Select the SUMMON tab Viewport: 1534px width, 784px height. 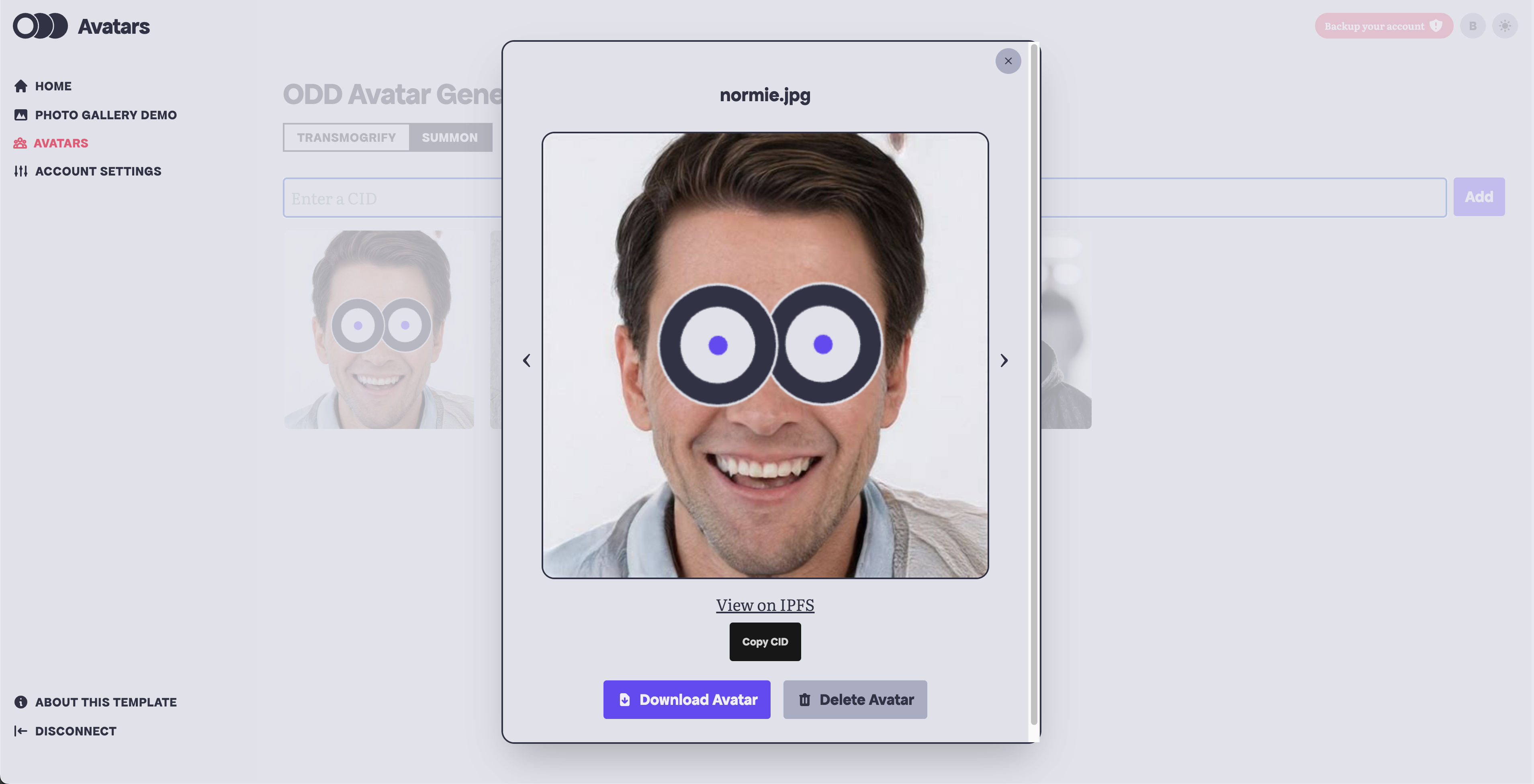[449, 137]
